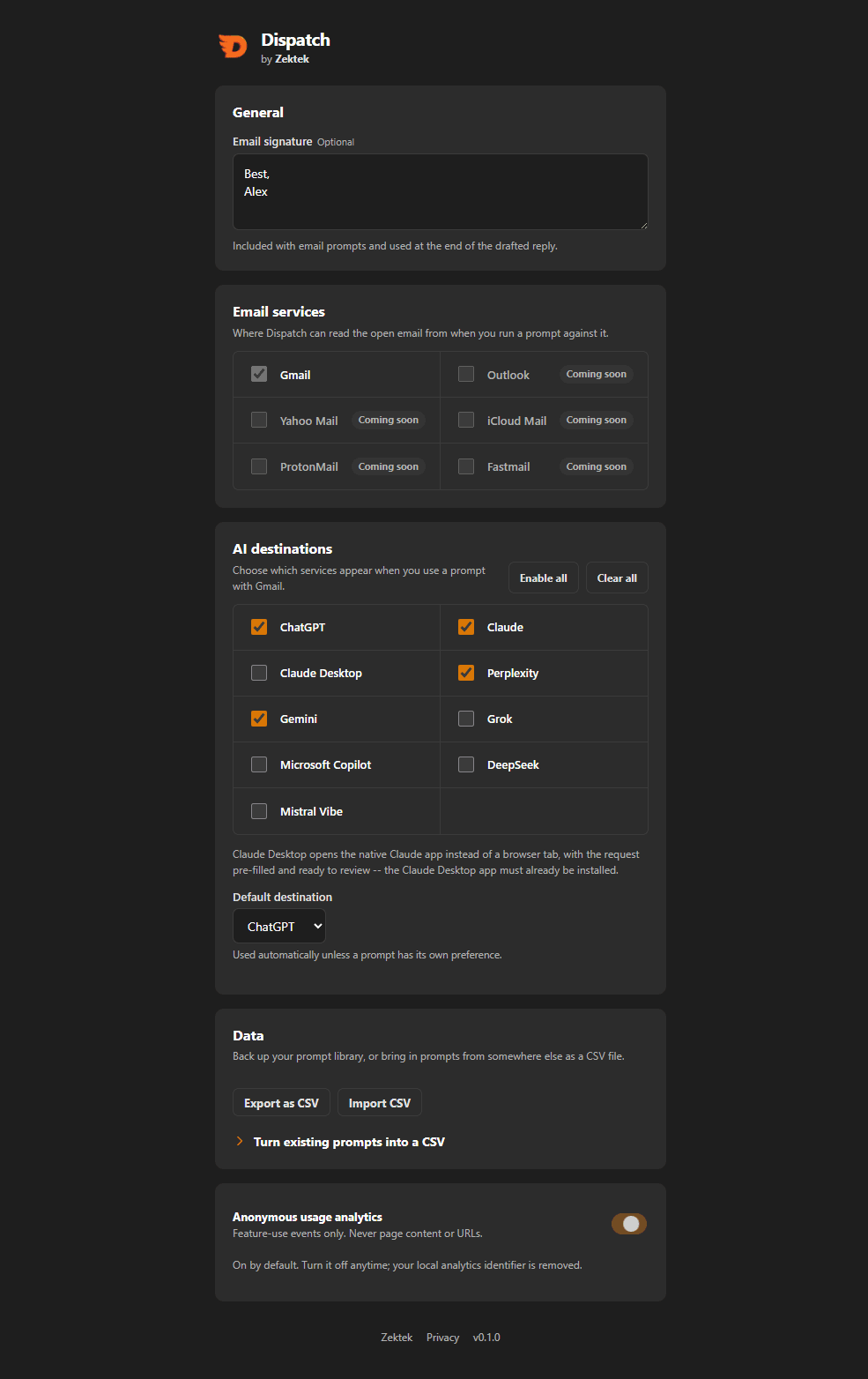Check the iCloud Mail checkbox

[x=466, y=420]
